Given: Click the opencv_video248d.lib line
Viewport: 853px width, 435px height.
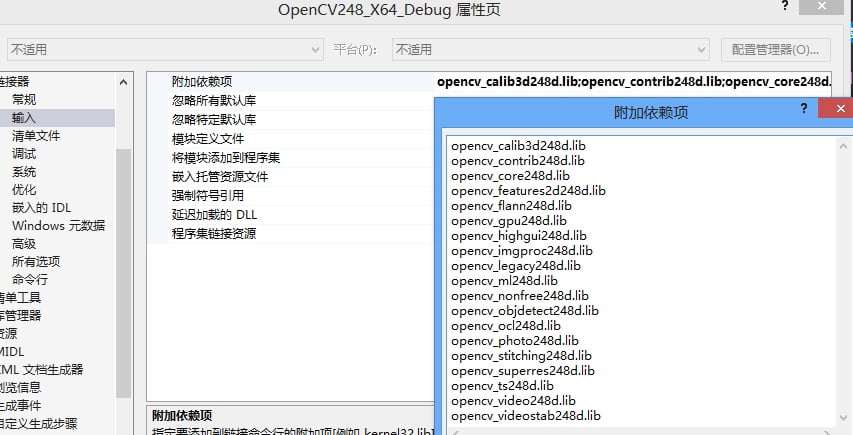Looking at the screenshot, I should click(513, 401).
